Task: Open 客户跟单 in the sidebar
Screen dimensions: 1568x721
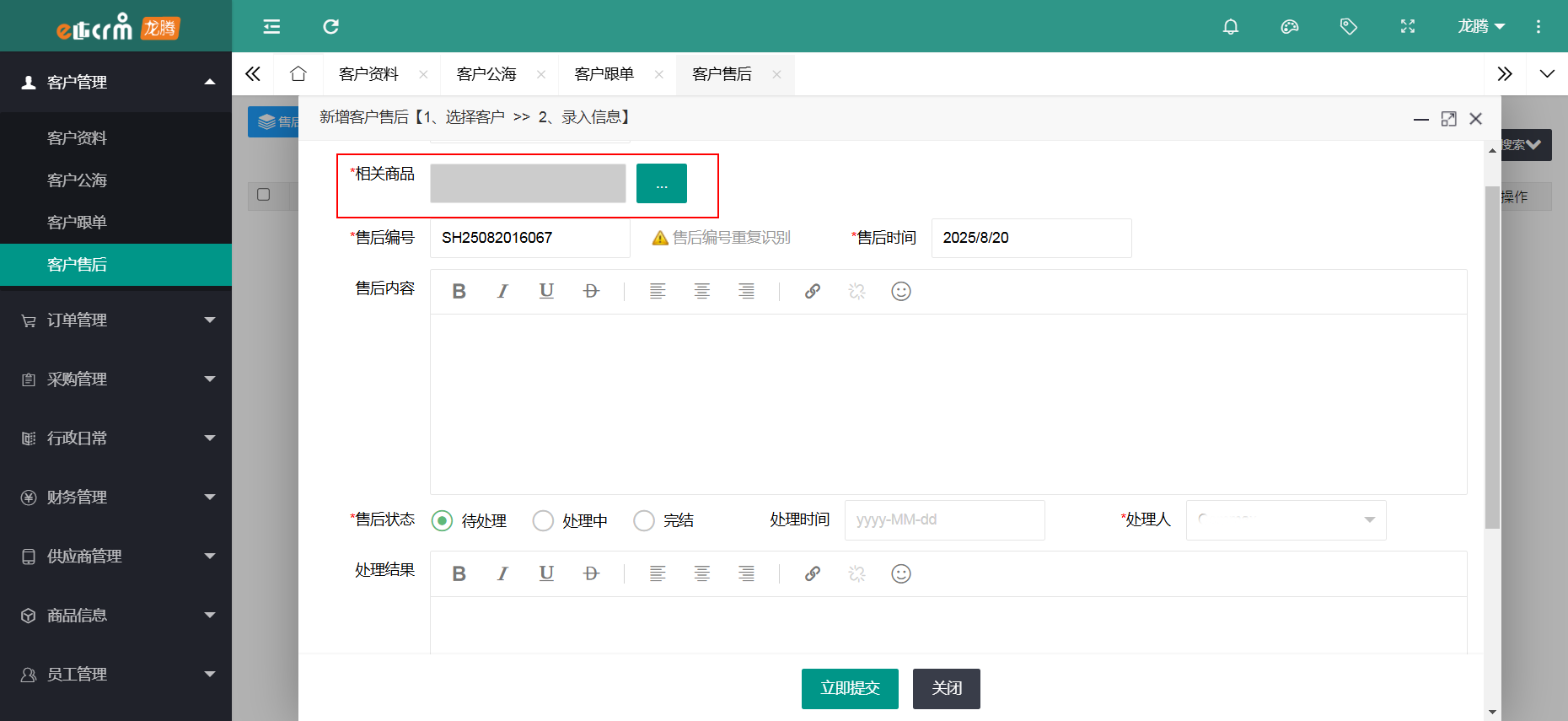Action: pos(77,223)
